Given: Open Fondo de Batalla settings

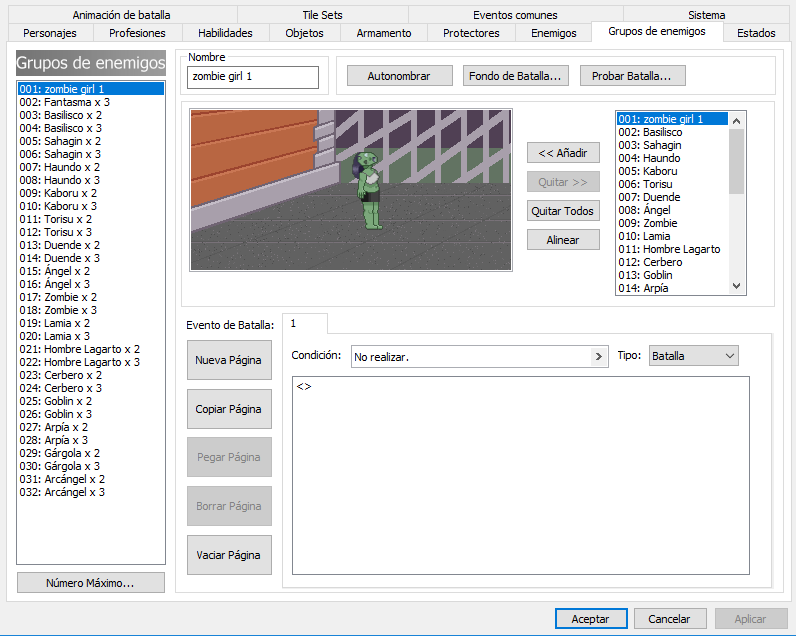Looking at the screenshot, I should tap(514, 76).
